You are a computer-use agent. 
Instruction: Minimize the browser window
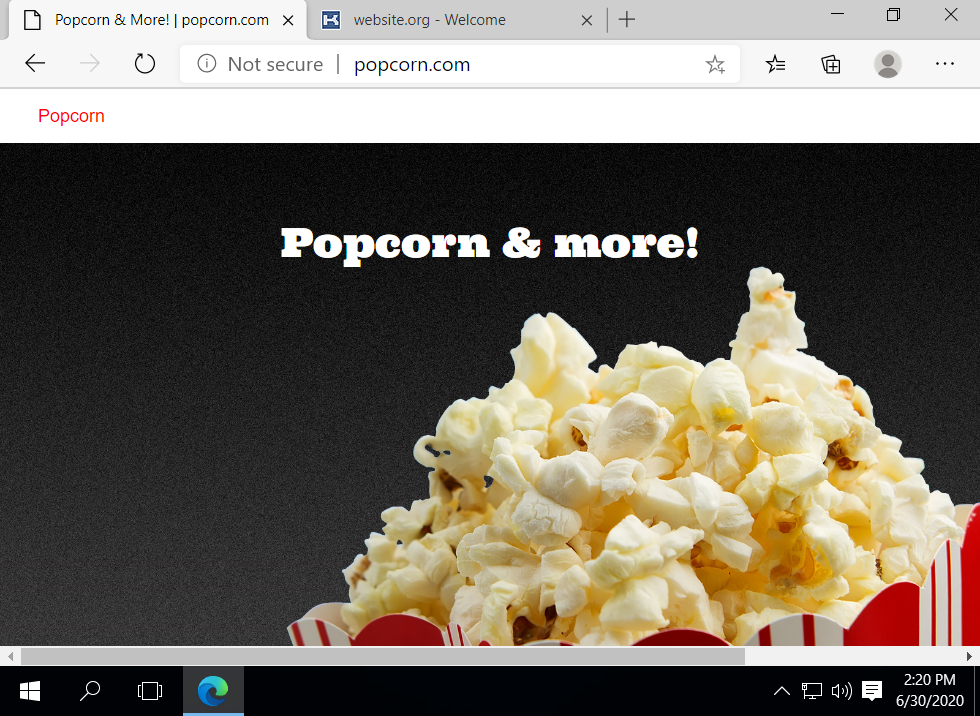click(x=837, y=14)
